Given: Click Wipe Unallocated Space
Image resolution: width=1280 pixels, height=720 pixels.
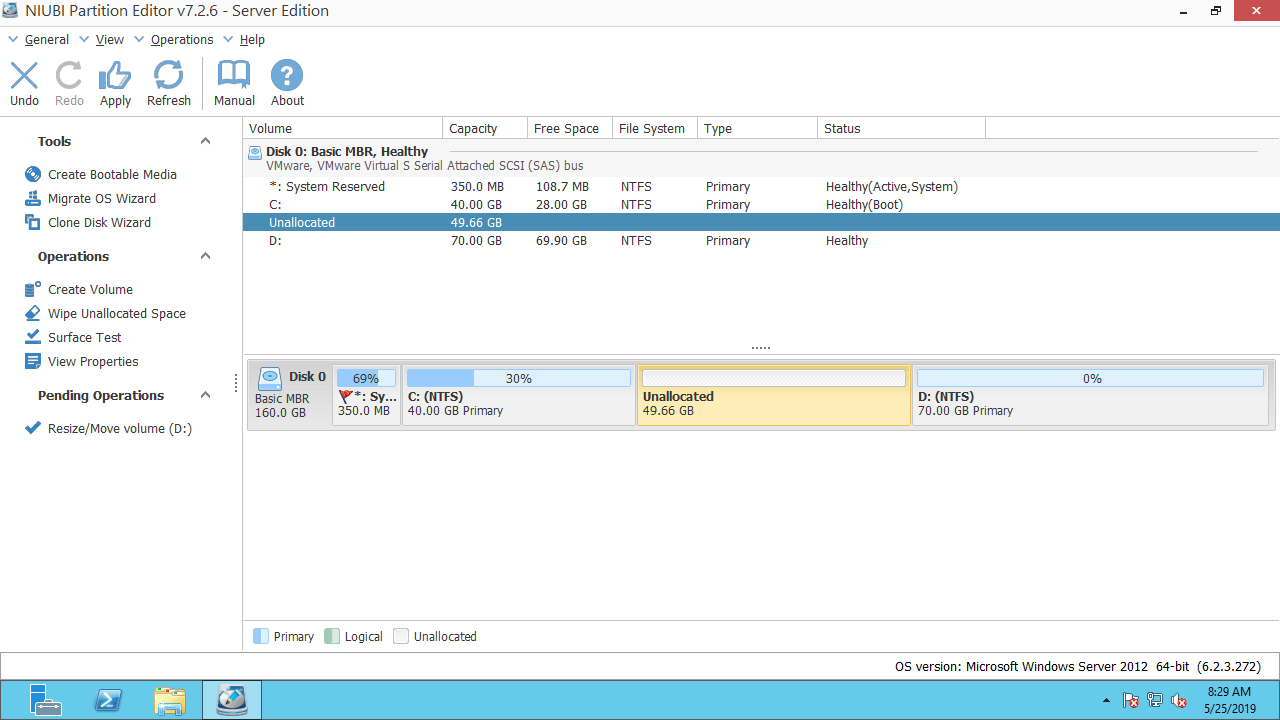Looking at the screenshot, I should (x=116, y=313).
